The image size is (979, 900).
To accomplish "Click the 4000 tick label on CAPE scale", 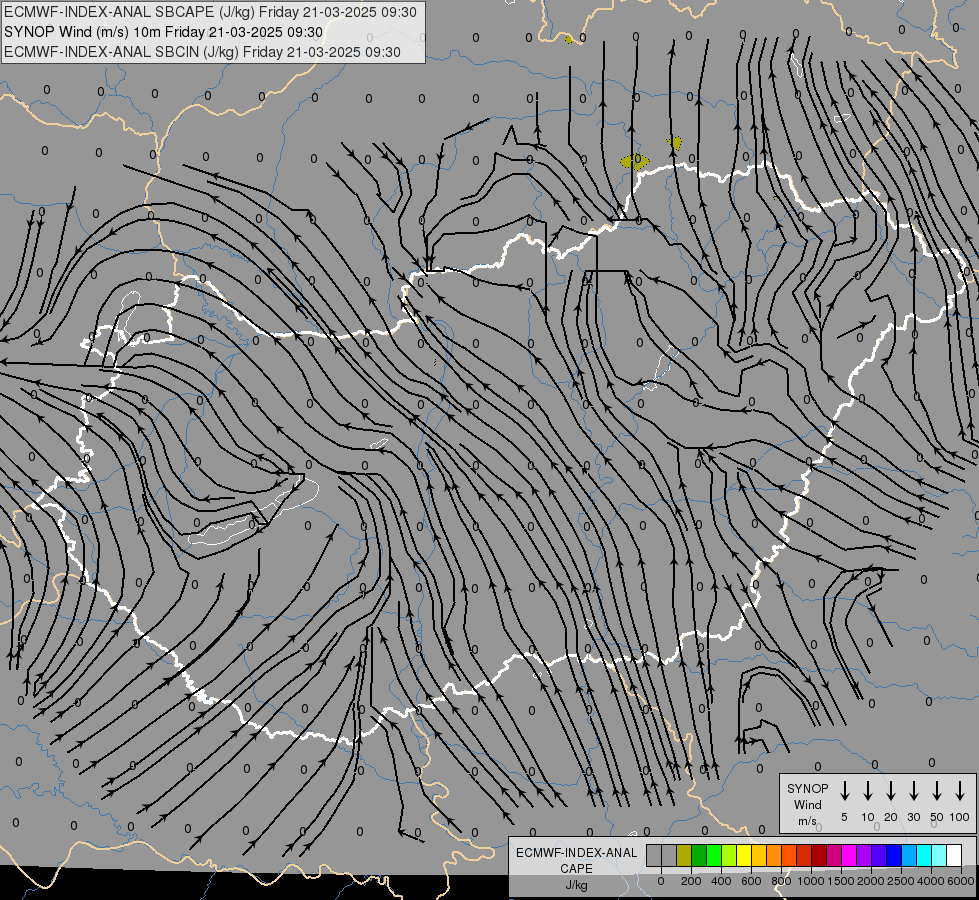I will point(931,881).
